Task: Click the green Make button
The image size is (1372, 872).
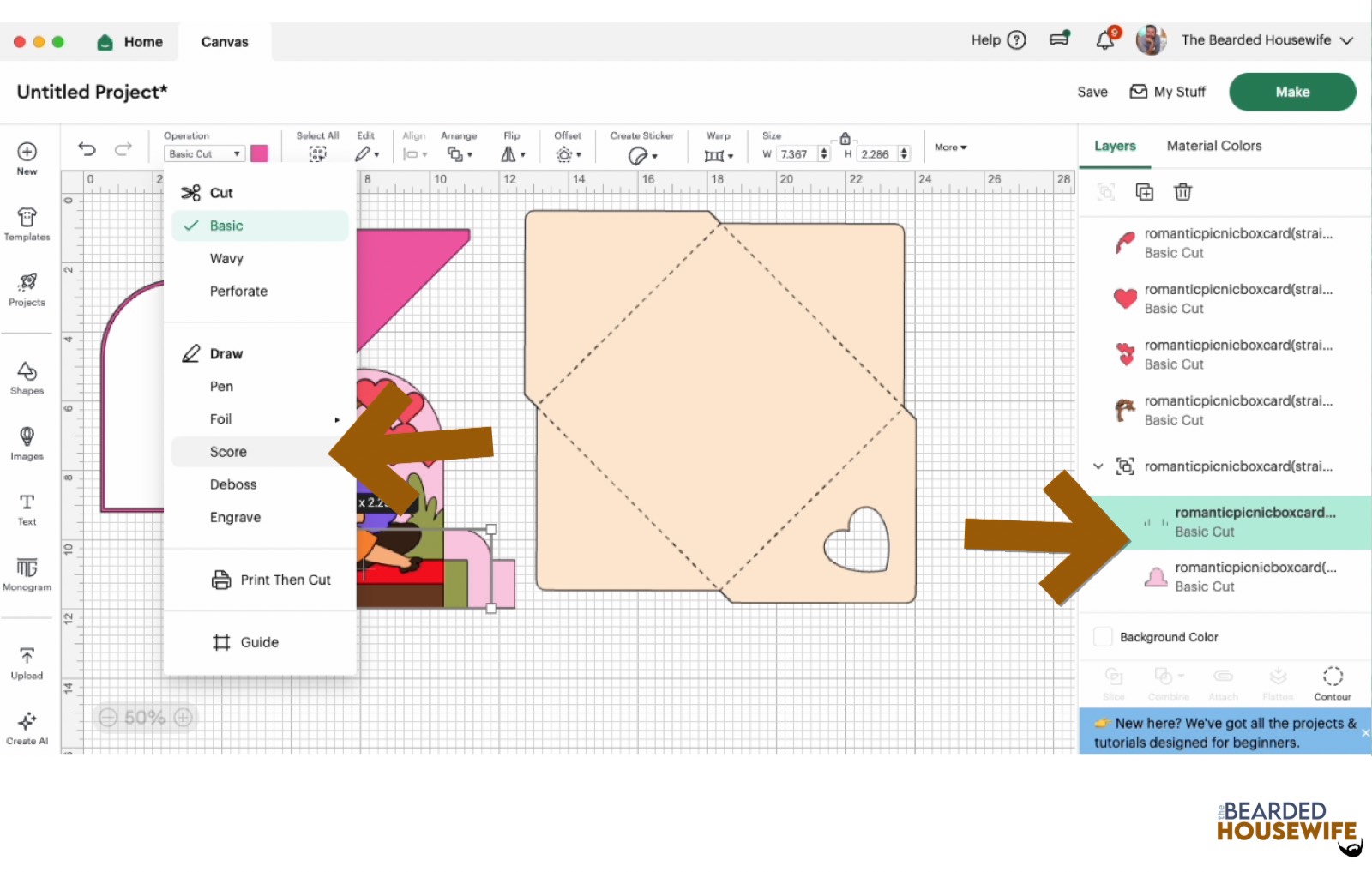Action: coord(1291,92)
